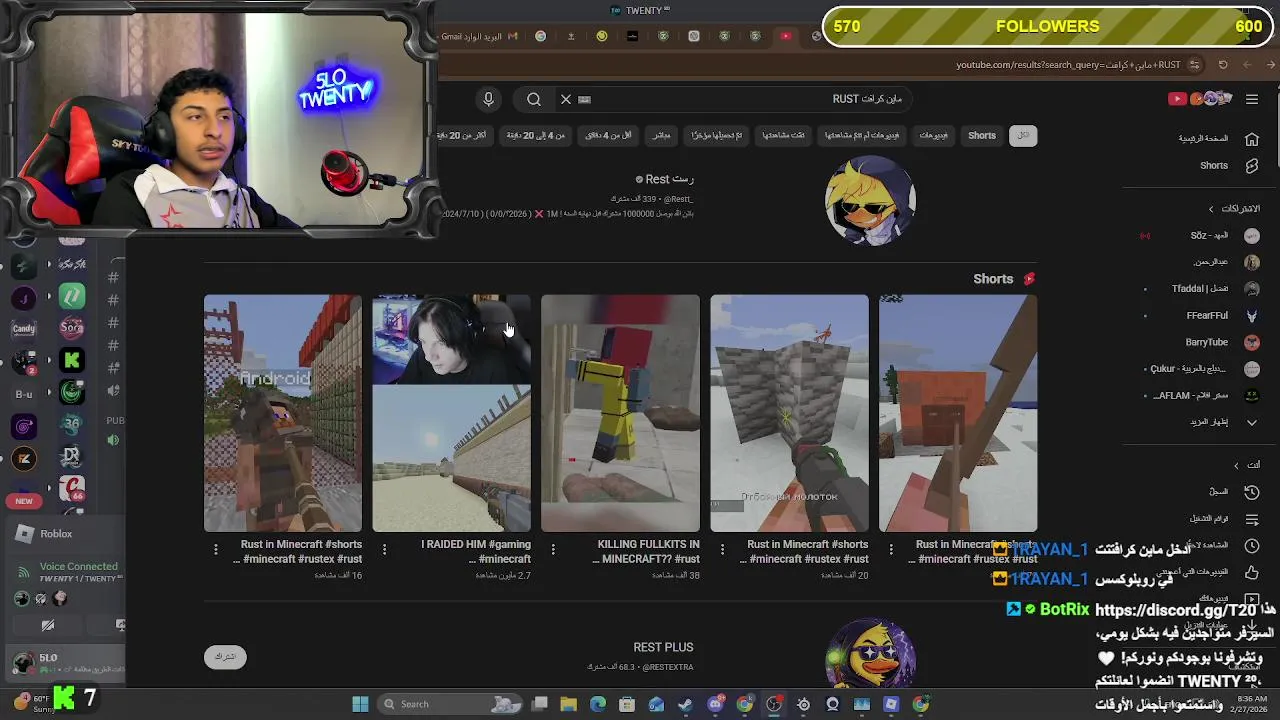Open three-dot menu of the 16-thousand-views Rust in Minecraft short

[x=215, y=549]
